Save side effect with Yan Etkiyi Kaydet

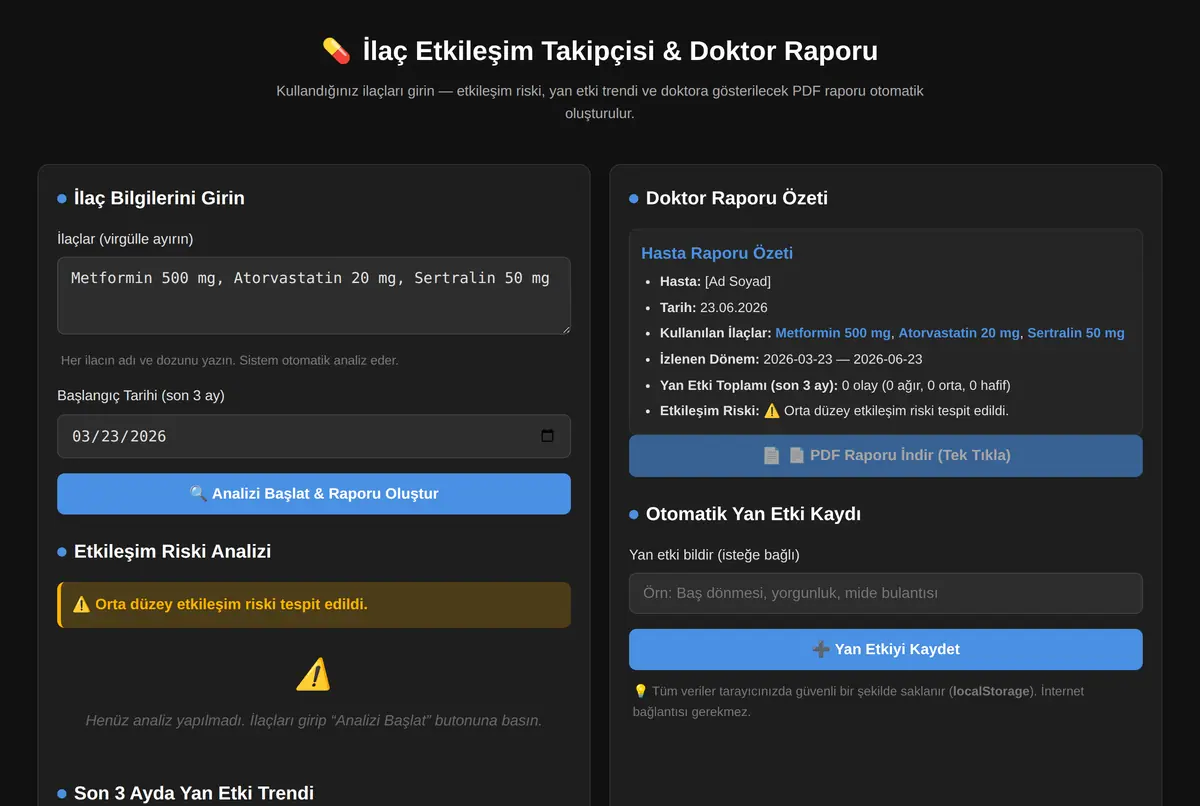tap(886, 649)
